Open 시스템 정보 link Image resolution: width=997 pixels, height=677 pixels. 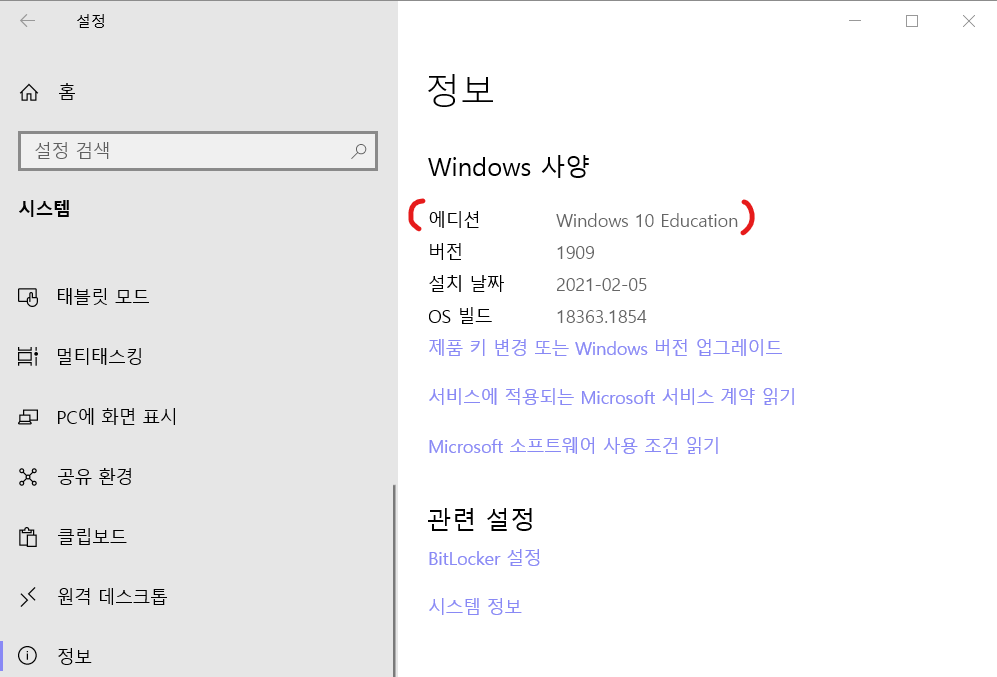tap(475, 606)
